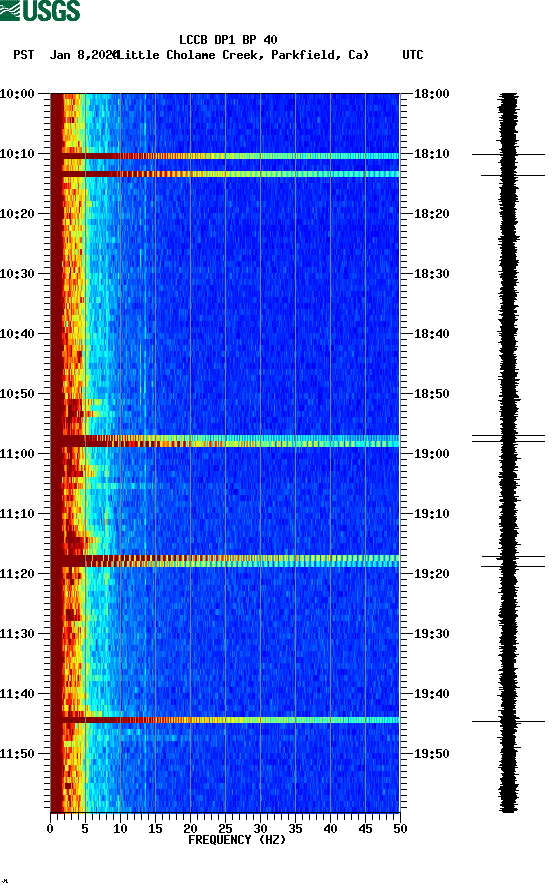
Task: Click the "11:40" PST time label
Action: point(17,693)
